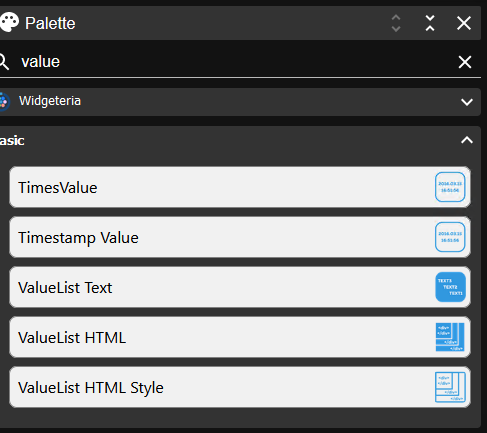Click the ValueList Text blue icon
The width and height of the screenshot is (487, 433).
click(450, 287)
